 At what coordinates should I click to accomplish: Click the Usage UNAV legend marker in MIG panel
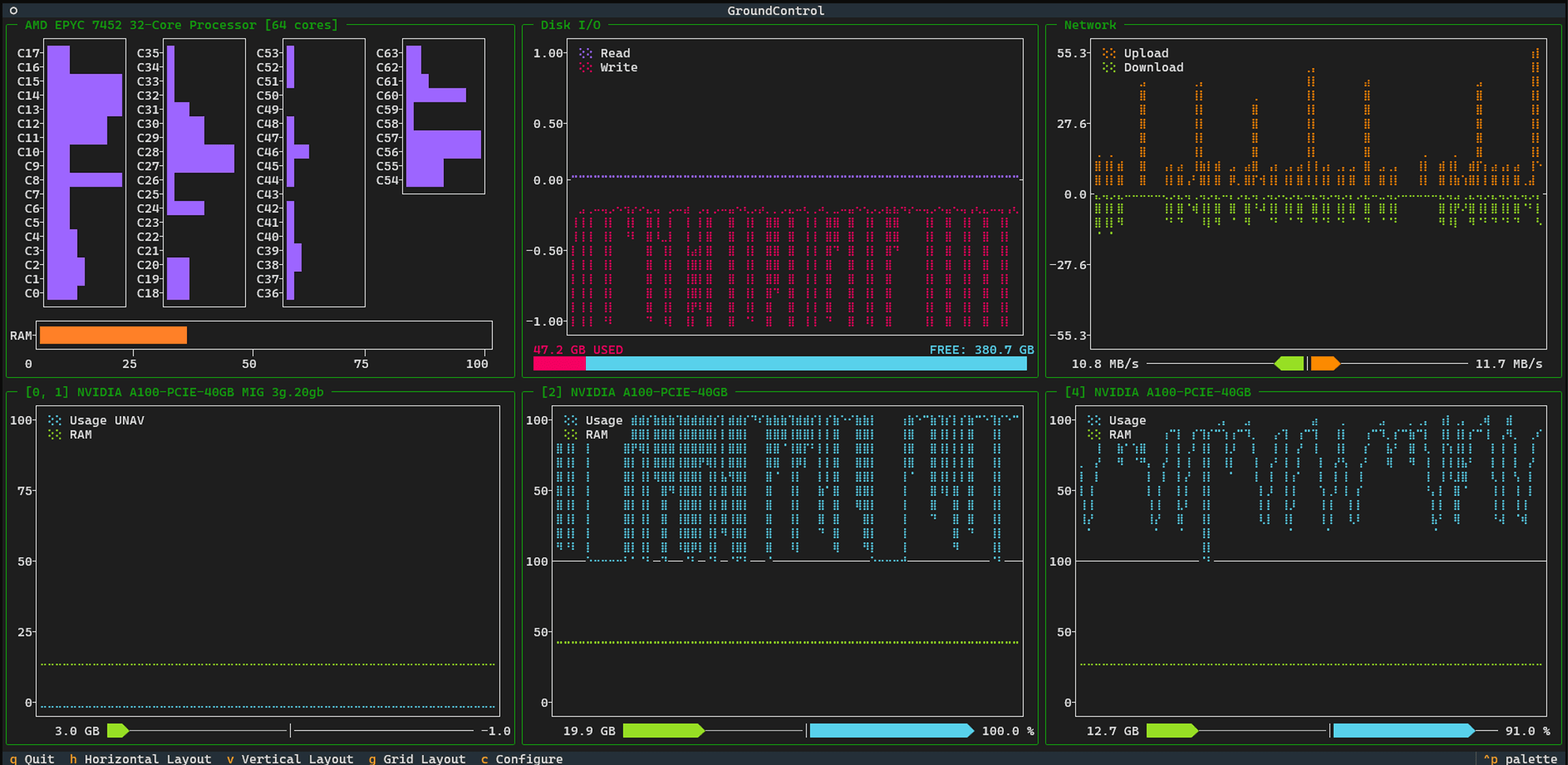(55, 421)
